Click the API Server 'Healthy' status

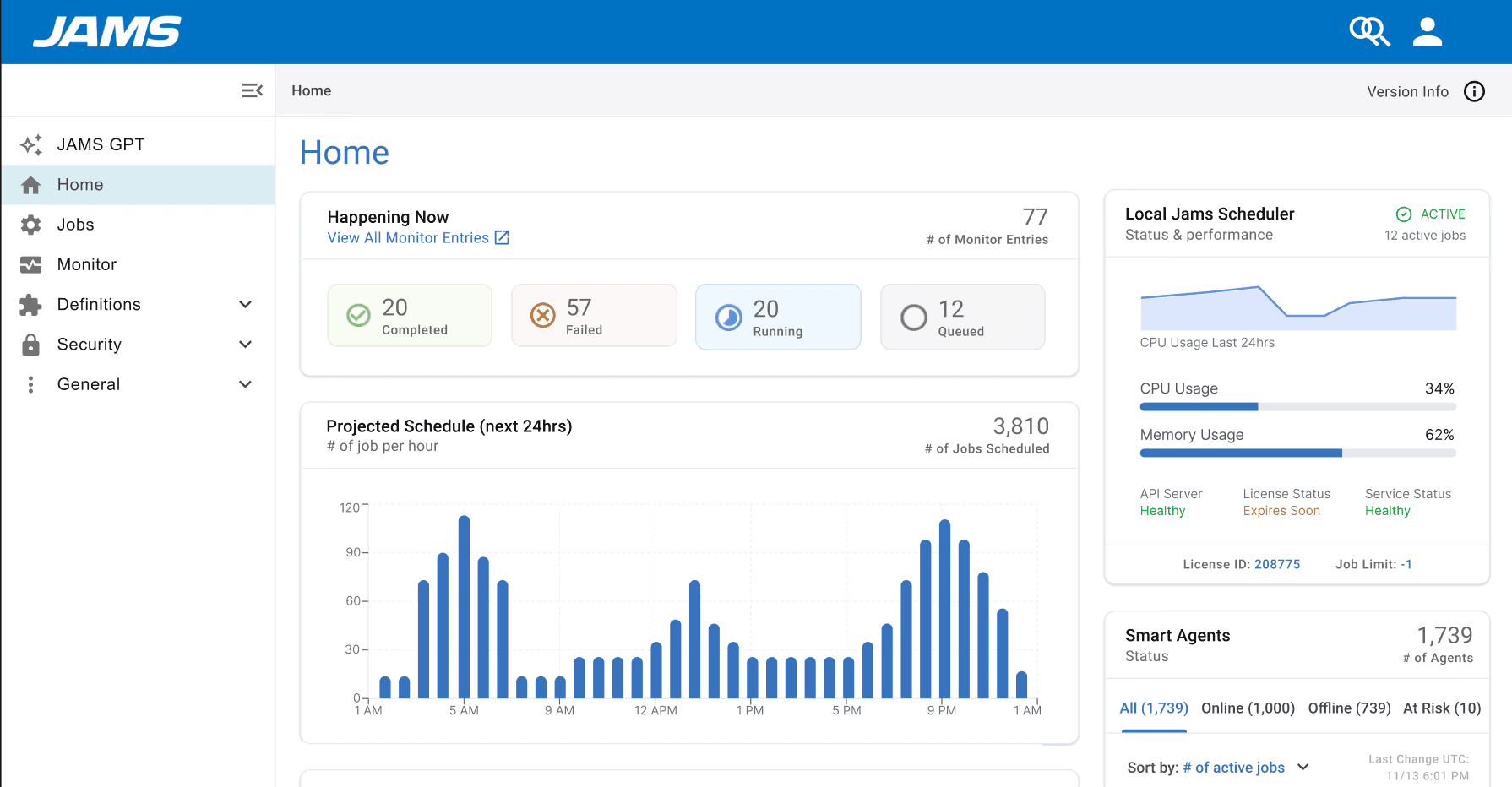tap(1162, 511)
